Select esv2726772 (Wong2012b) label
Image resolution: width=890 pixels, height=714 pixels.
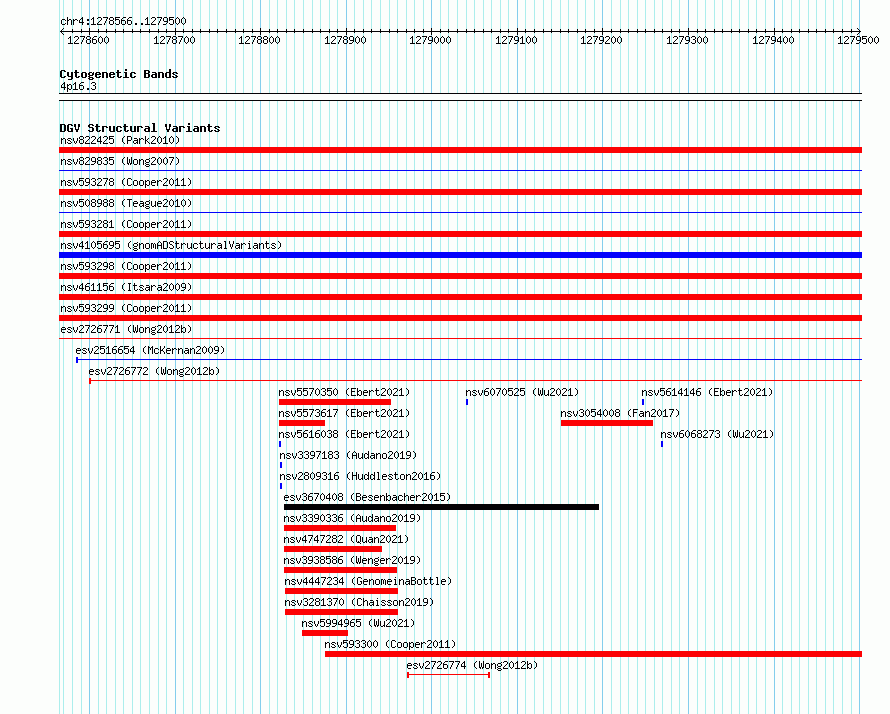tap(154, 371)
